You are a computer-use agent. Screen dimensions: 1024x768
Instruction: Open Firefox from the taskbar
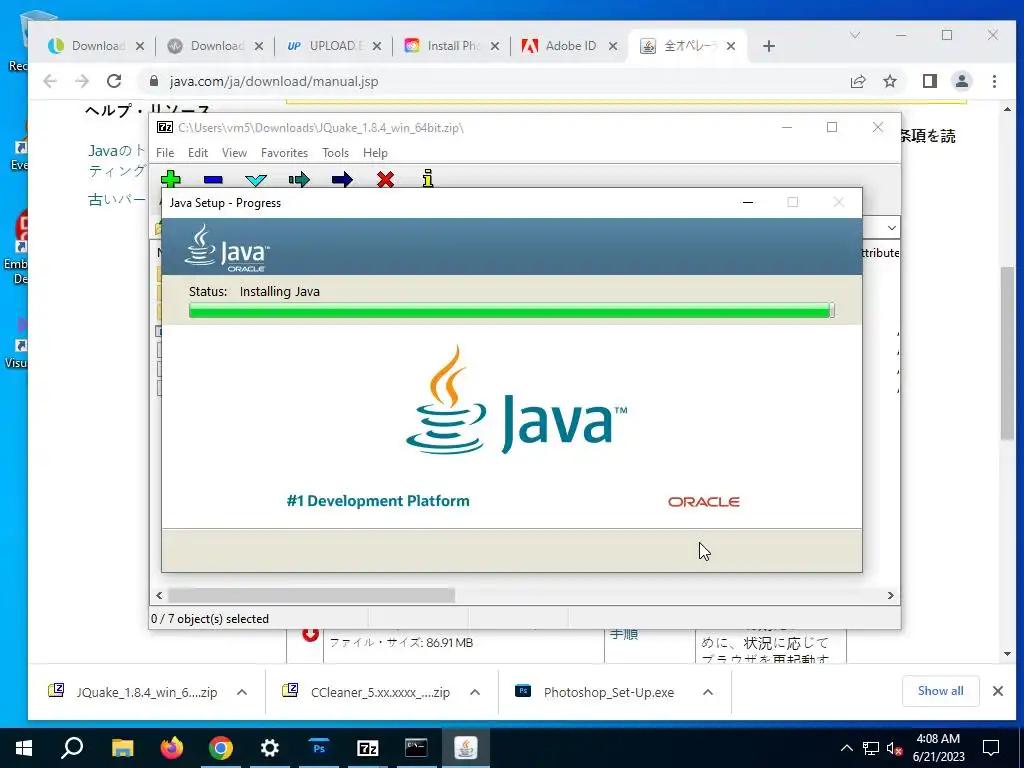(172, 748)
